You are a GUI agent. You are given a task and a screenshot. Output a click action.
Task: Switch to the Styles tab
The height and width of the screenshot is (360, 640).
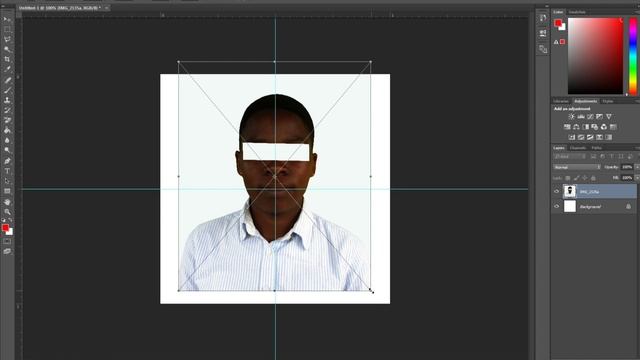608,101
